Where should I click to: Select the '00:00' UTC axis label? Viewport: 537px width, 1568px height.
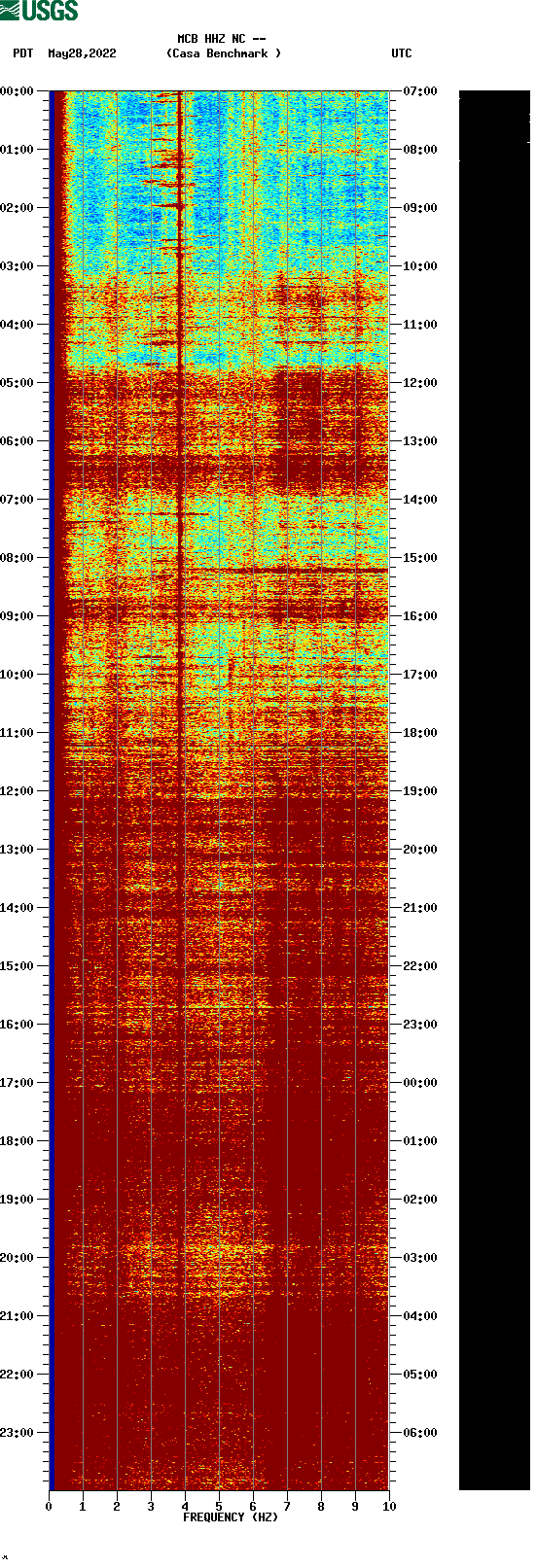[420, 1083]
